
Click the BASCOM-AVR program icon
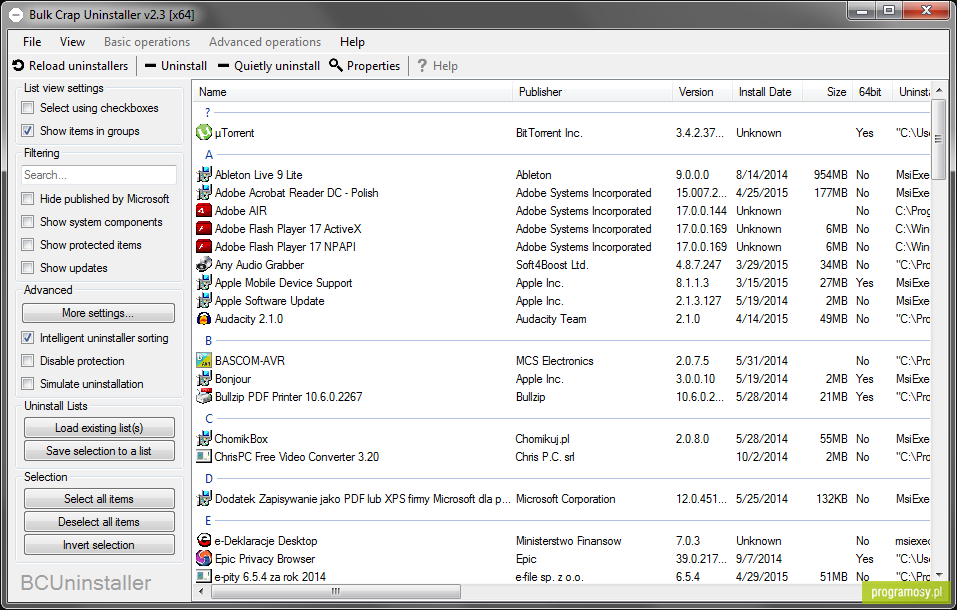204,361
